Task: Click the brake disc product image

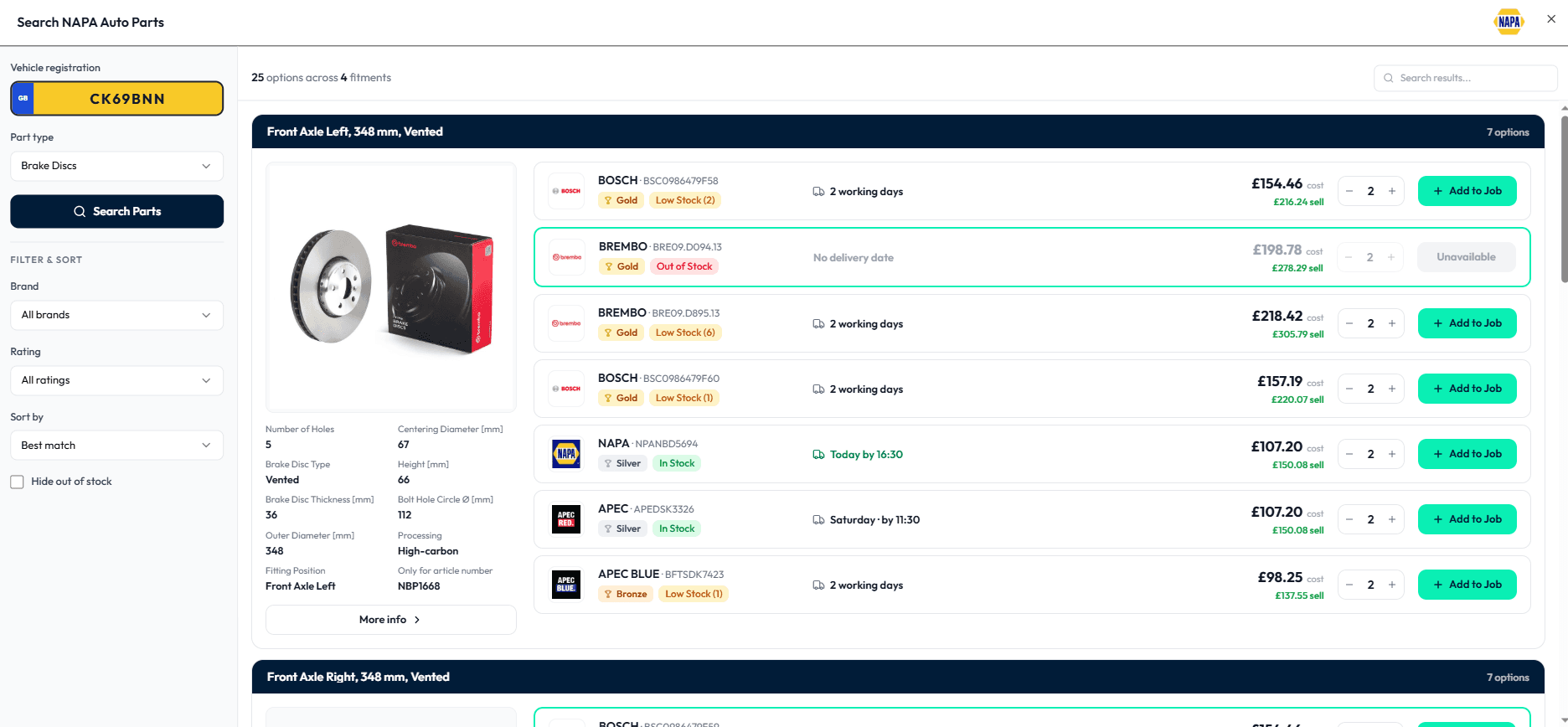Action: coord(390,287)
